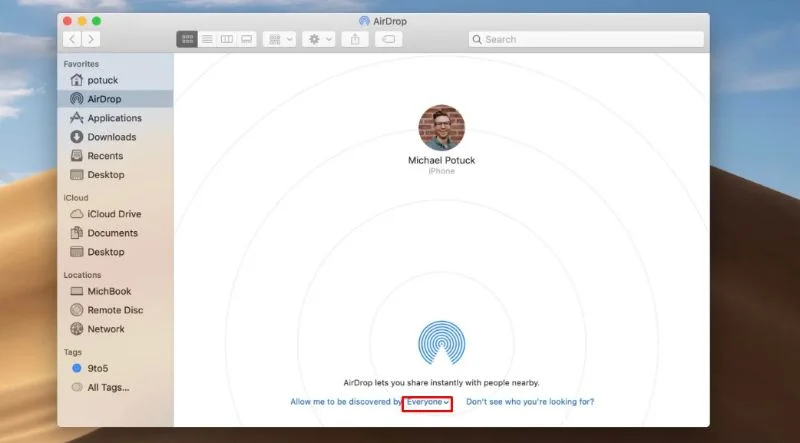Select the 9to5 blue tag

[115, 368]
